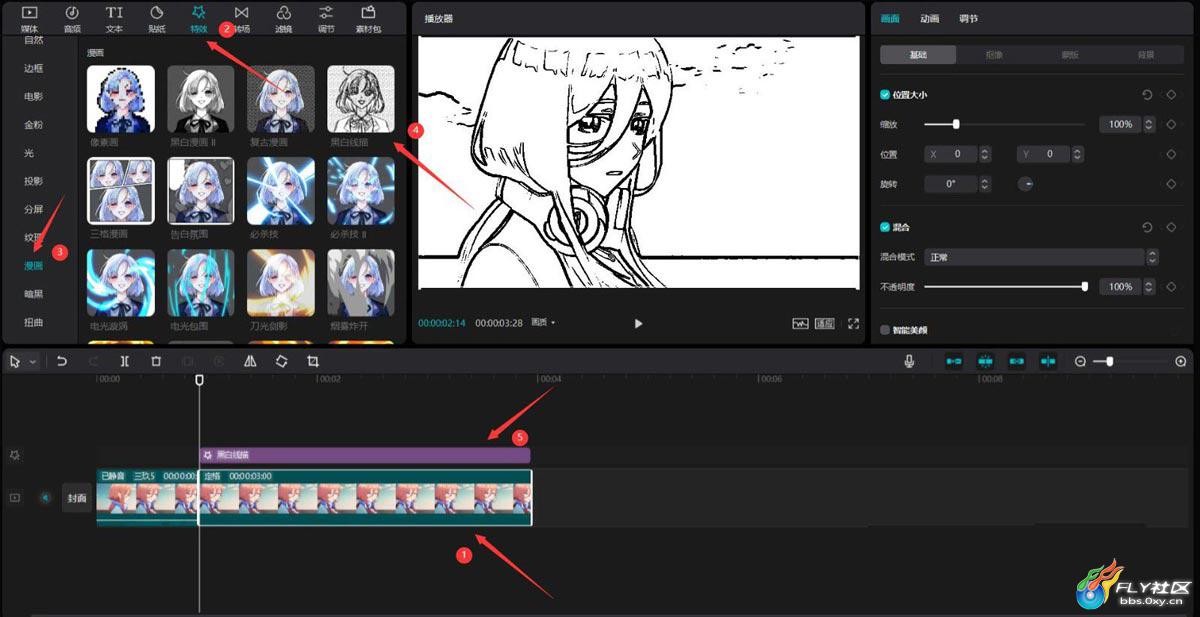Switch to the 调节 tab in properties panel
Screen dimensions: 1200x617
(968, 18)
